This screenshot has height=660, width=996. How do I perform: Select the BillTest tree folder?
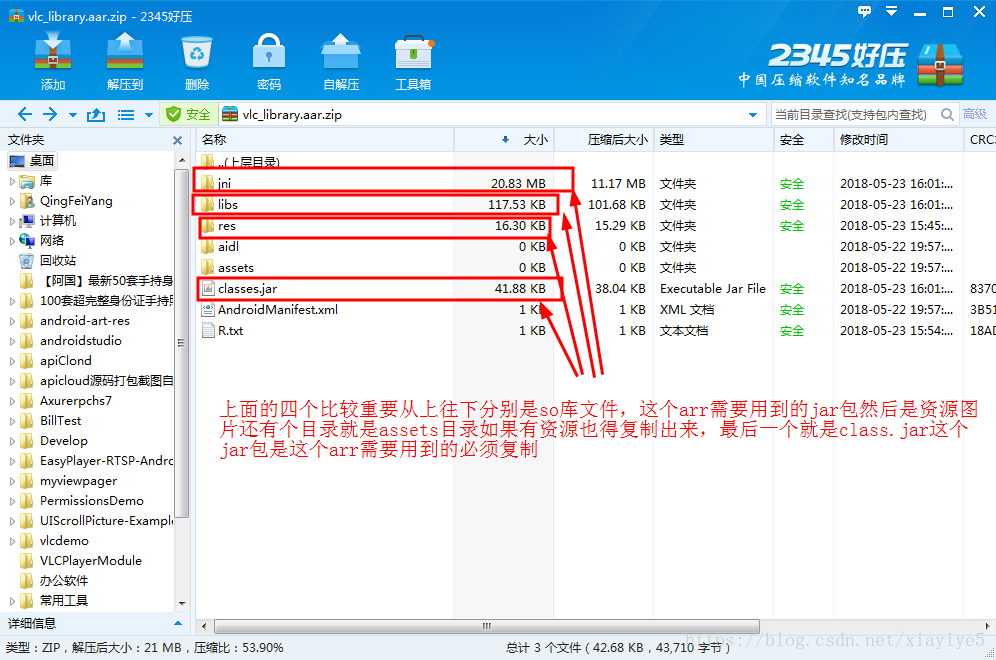coord(50,421)
